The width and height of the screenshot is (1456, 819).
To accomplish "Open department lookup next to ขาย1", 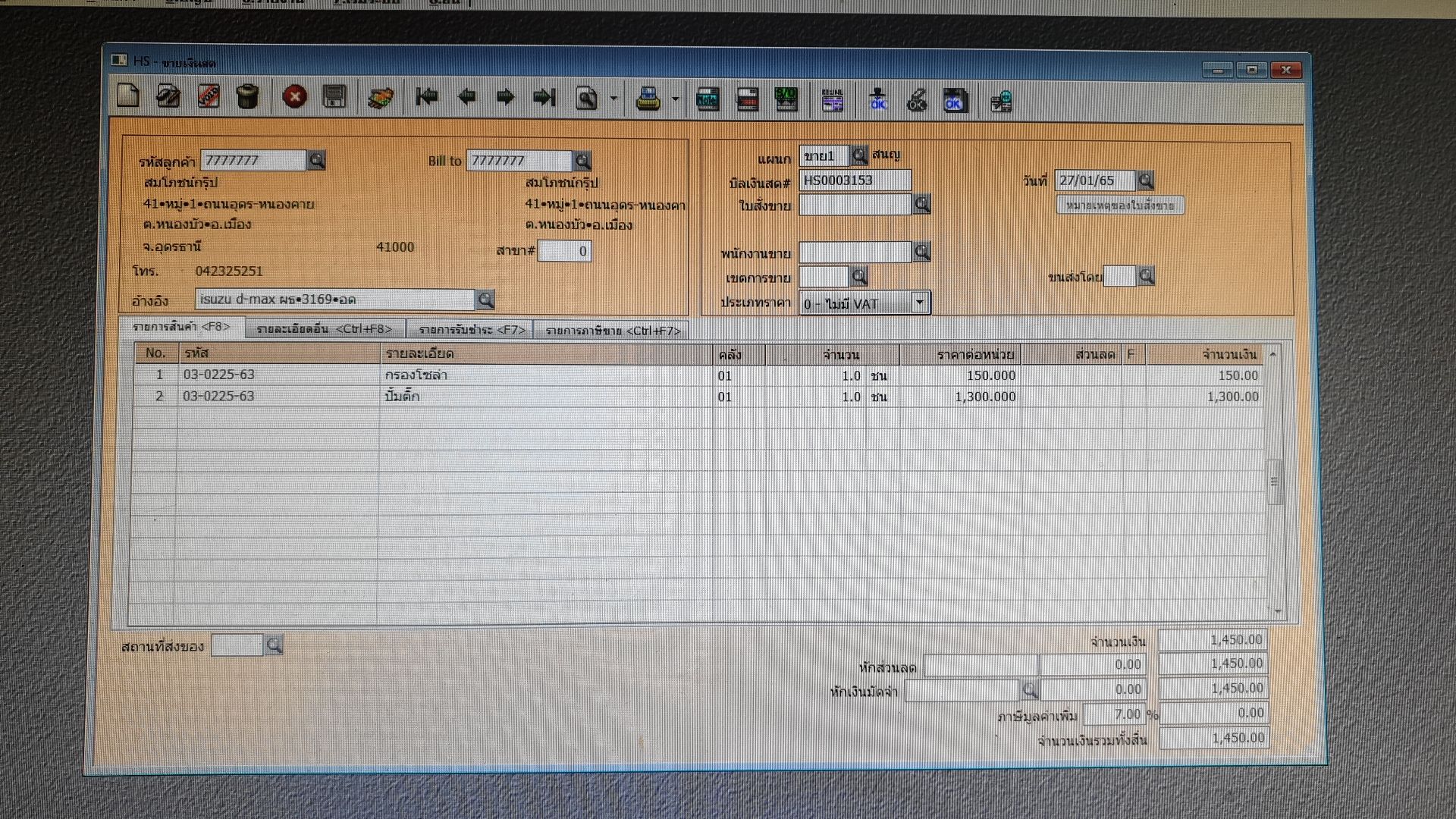I will tap(858, 155).
